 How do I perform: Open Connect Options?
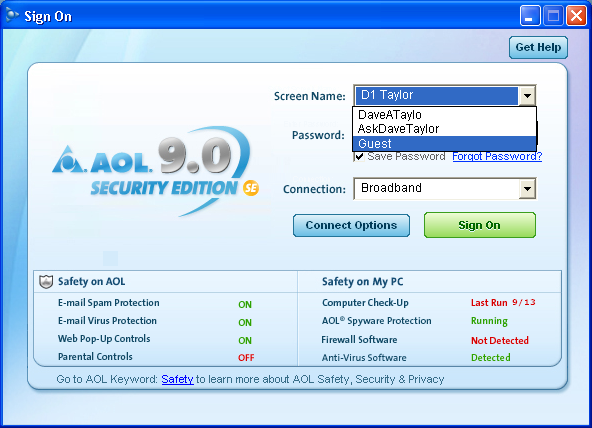click(x=351, y=225)
